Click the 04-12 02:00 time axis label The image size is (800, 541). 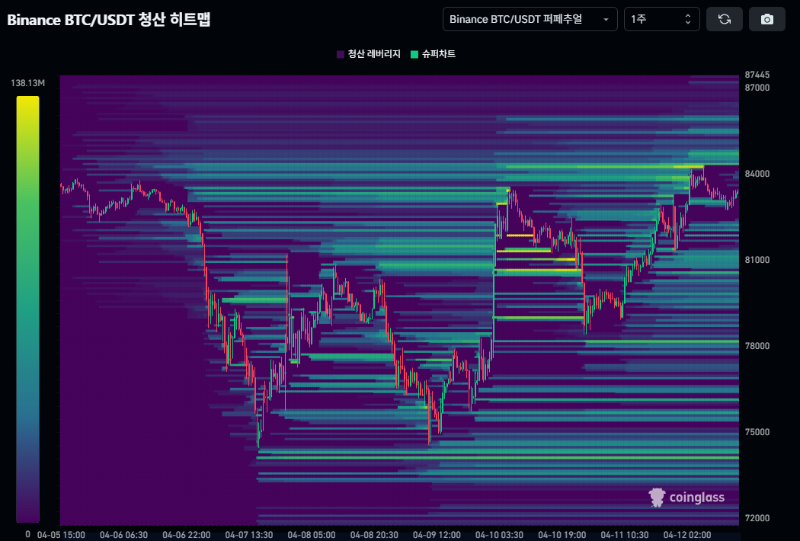click(x=687, y=535)
